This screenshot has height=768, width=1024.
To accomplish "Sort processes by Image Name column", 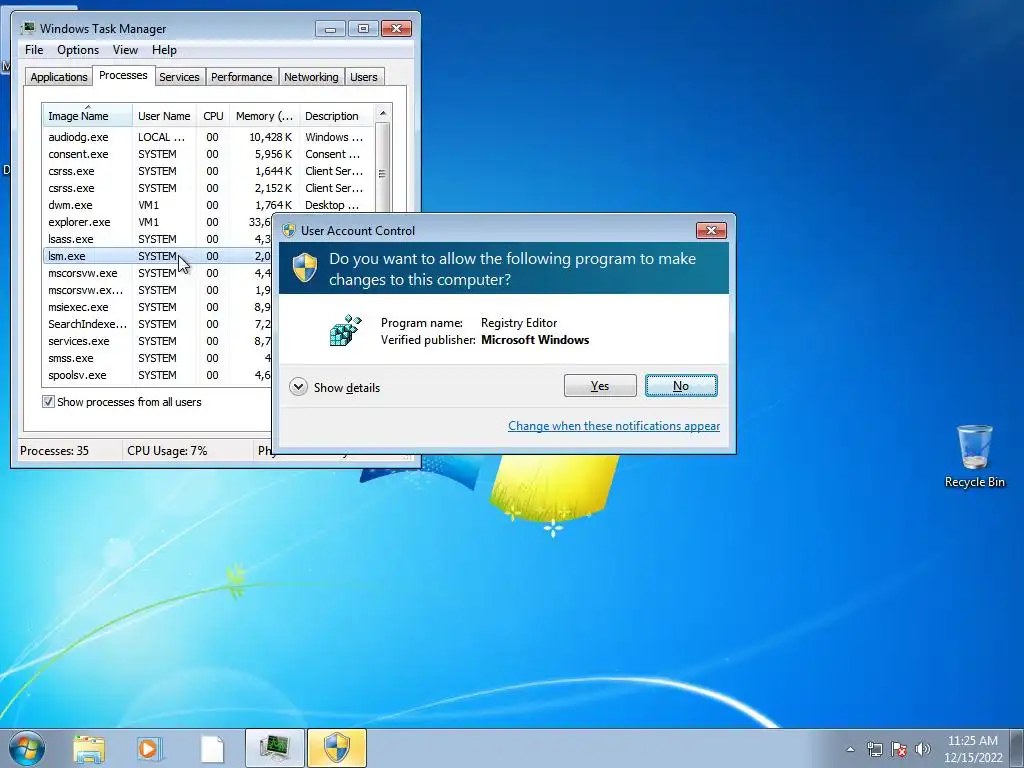I will coord(88,116).
